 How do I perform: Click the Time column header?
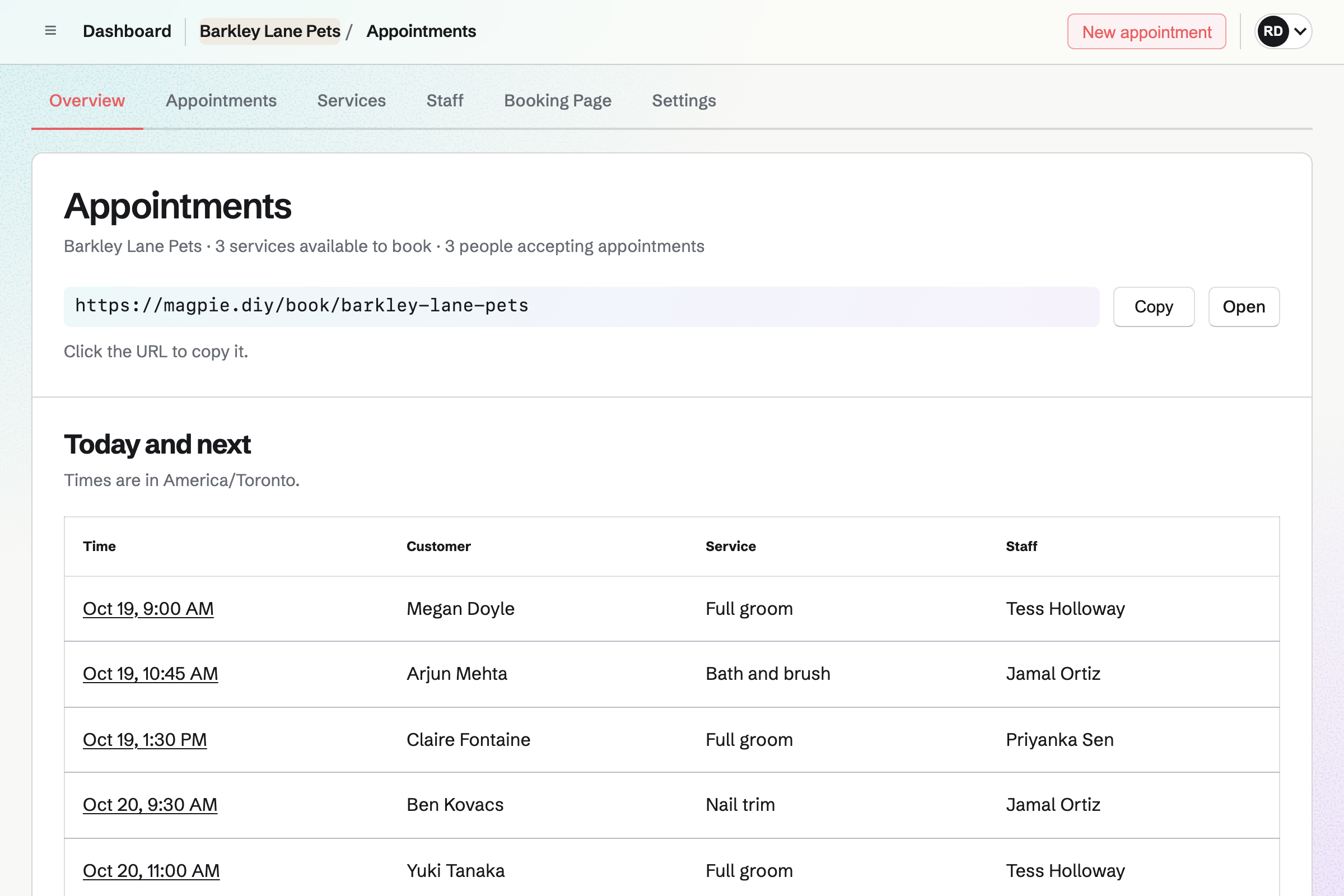100,547
